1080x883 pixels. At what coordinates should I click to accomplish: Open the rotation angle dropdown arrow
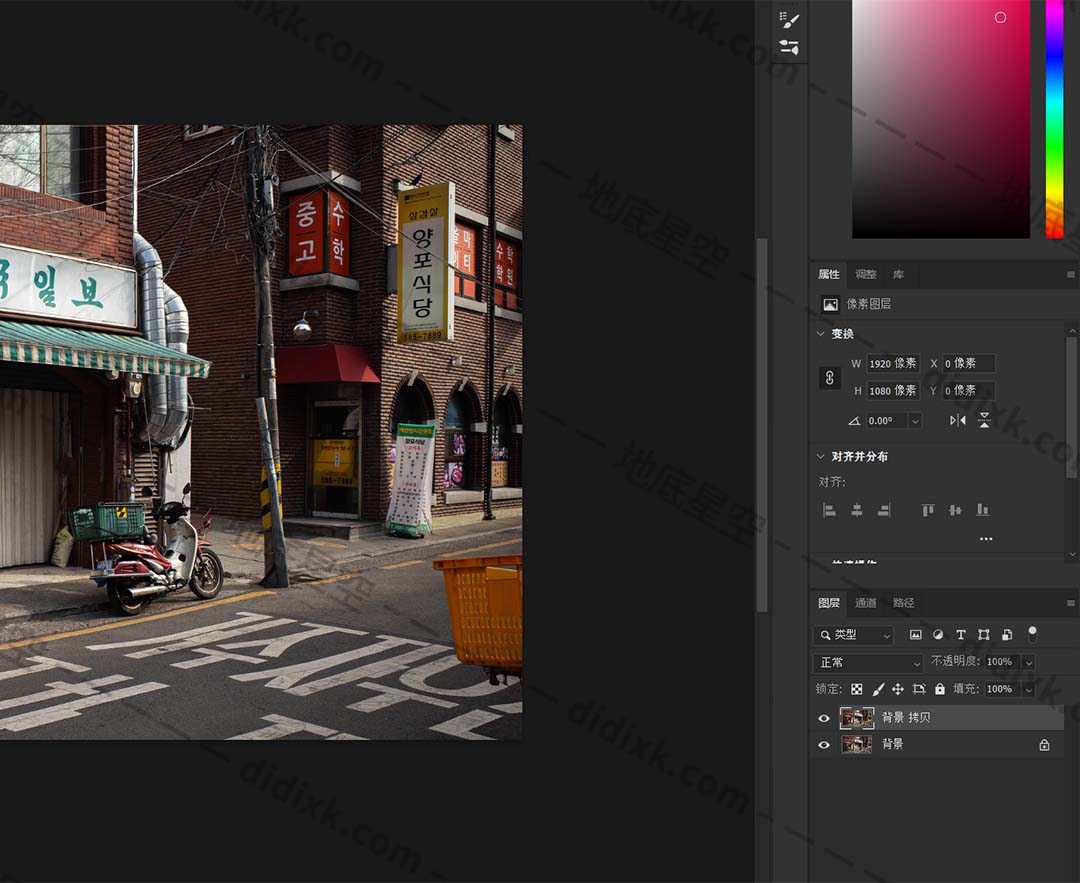pyautogui.click(x=915, y=421)
